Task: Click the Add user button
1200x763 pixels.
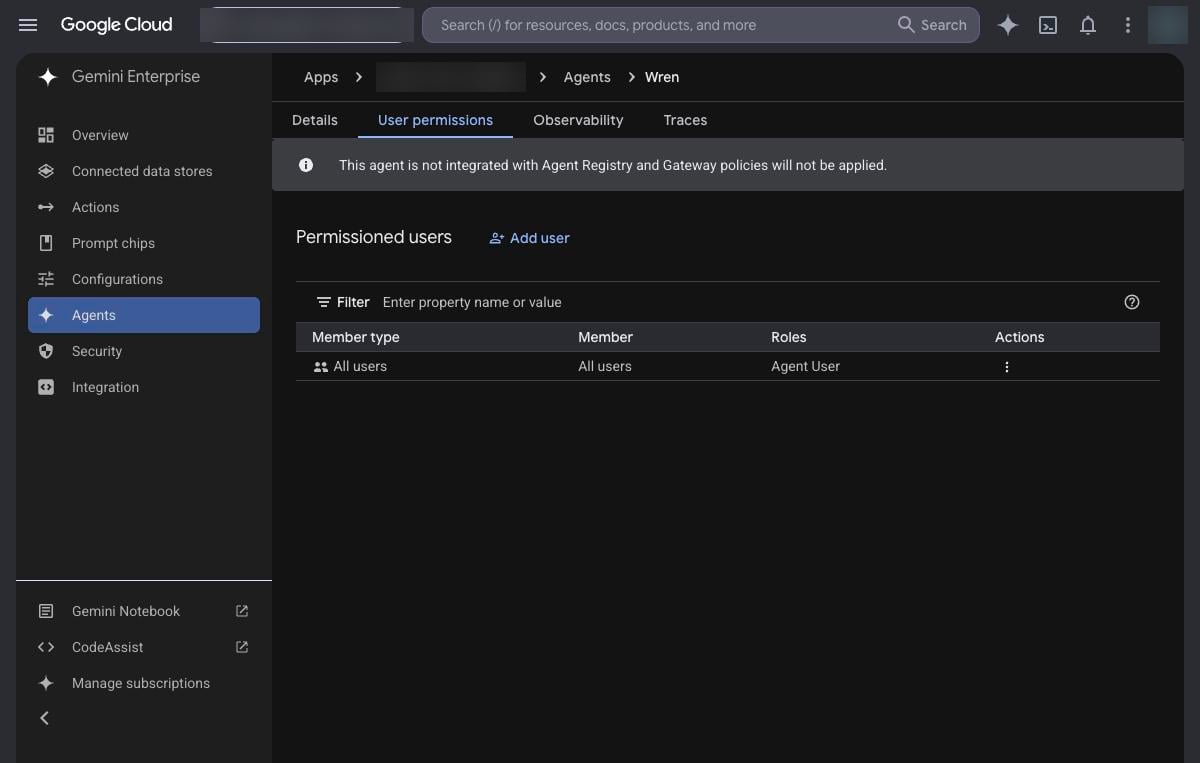Action: (529, 238)
